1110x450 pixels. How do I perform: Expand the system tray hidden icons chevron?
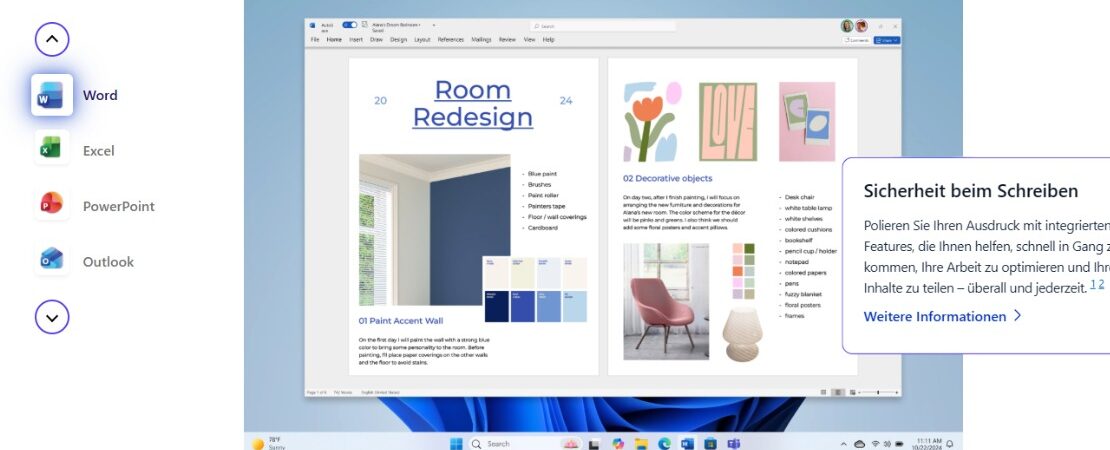tap(844, 444)
